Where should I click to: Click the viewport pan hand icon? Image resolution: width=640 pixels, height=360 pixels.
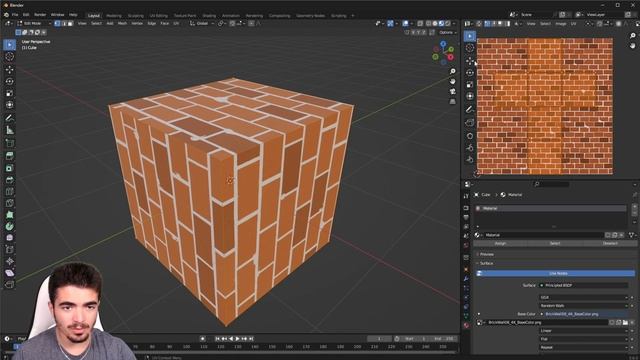tap(452, 82)
